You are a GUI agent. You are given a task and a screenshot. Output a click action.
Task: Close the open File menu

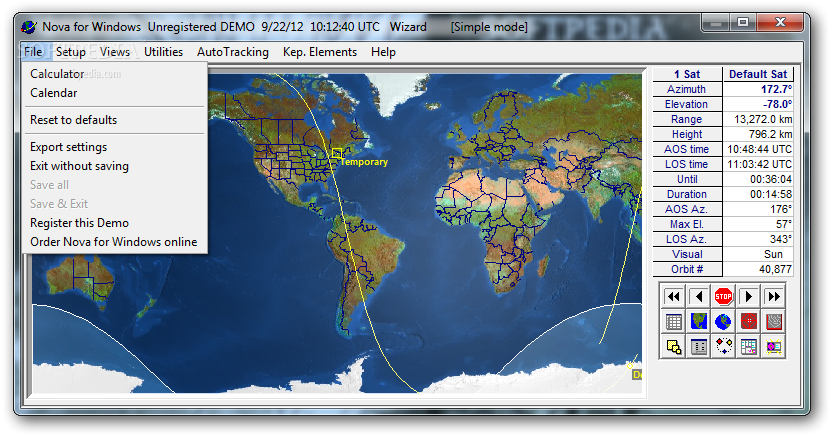click(33, 52)
